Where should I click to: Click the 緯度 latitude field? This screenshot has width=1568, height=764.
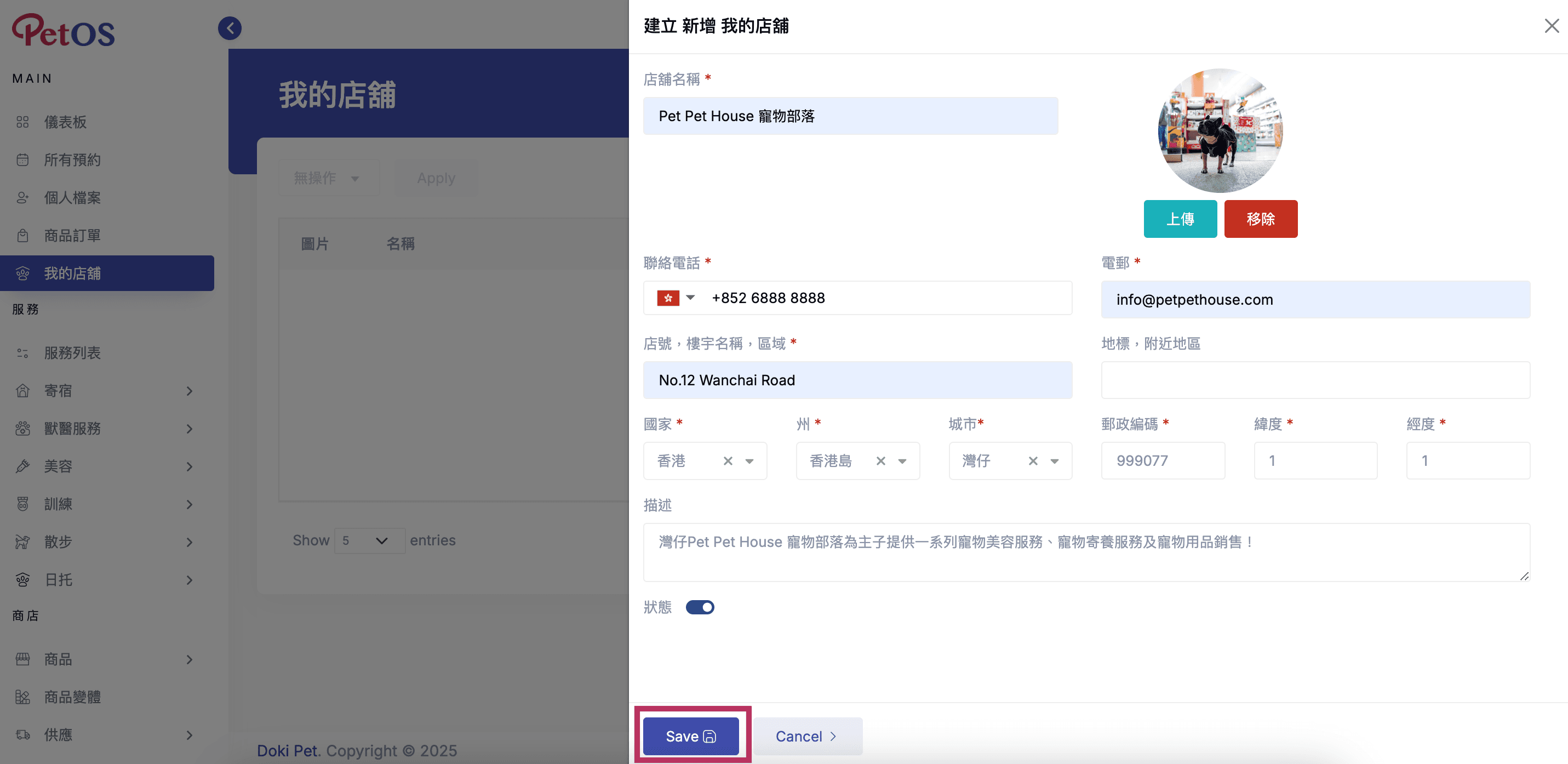(x=1315, y=461)
